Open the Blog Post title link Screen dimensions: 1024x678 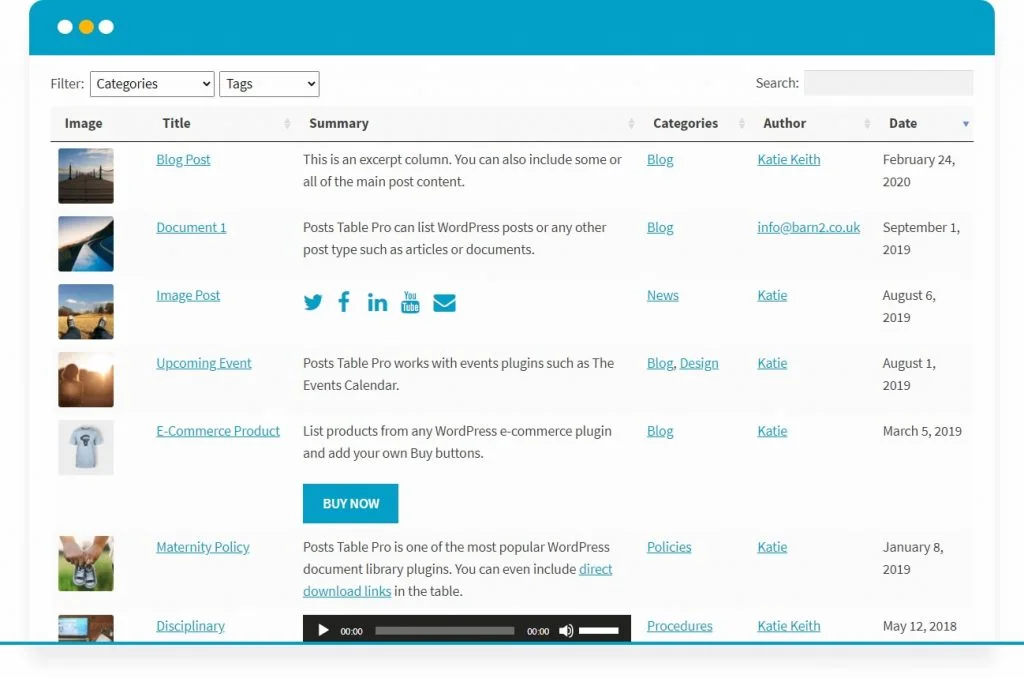click(x=183, y=159)
